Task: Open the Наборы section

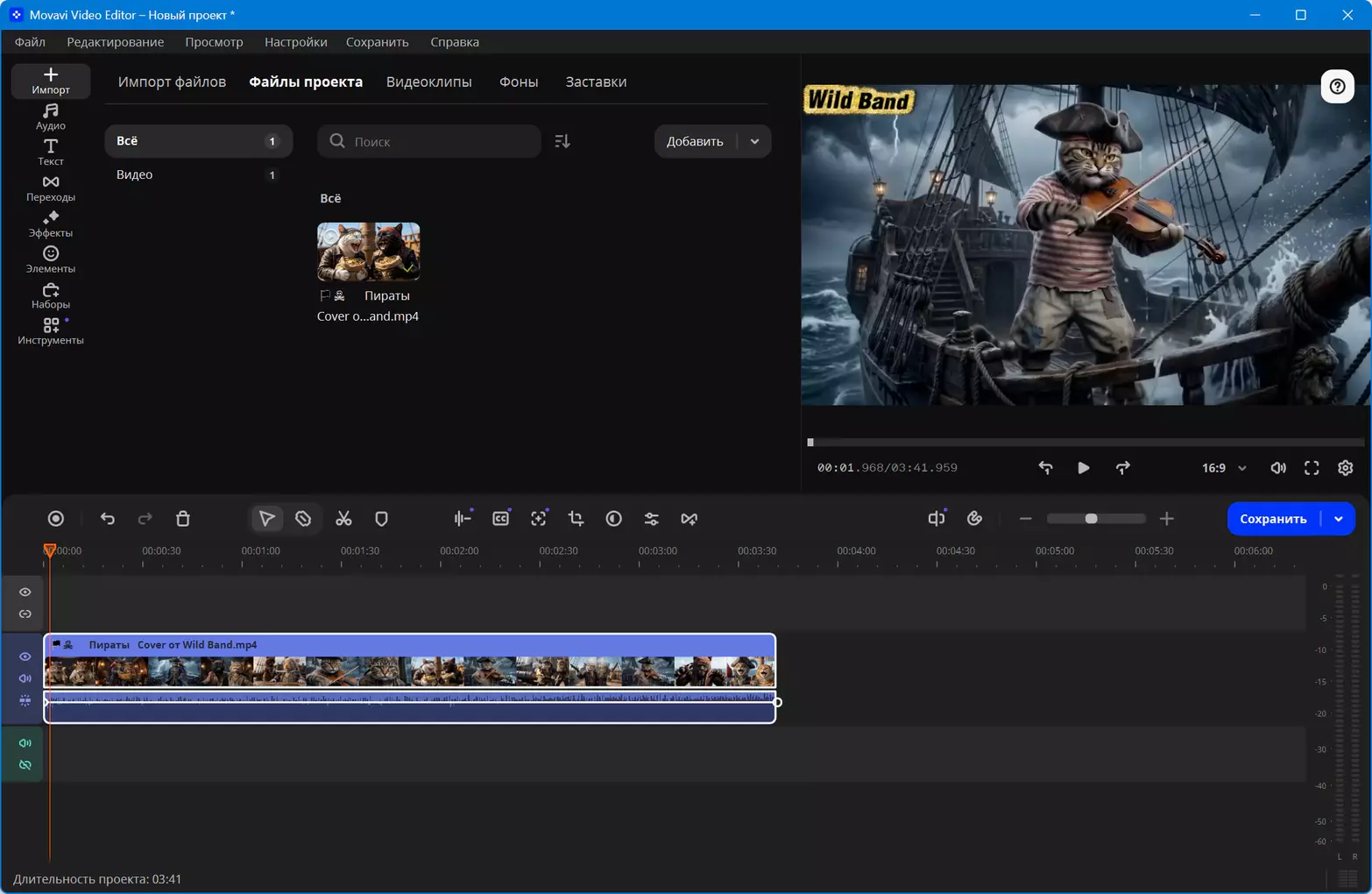Action: [51, 296]
